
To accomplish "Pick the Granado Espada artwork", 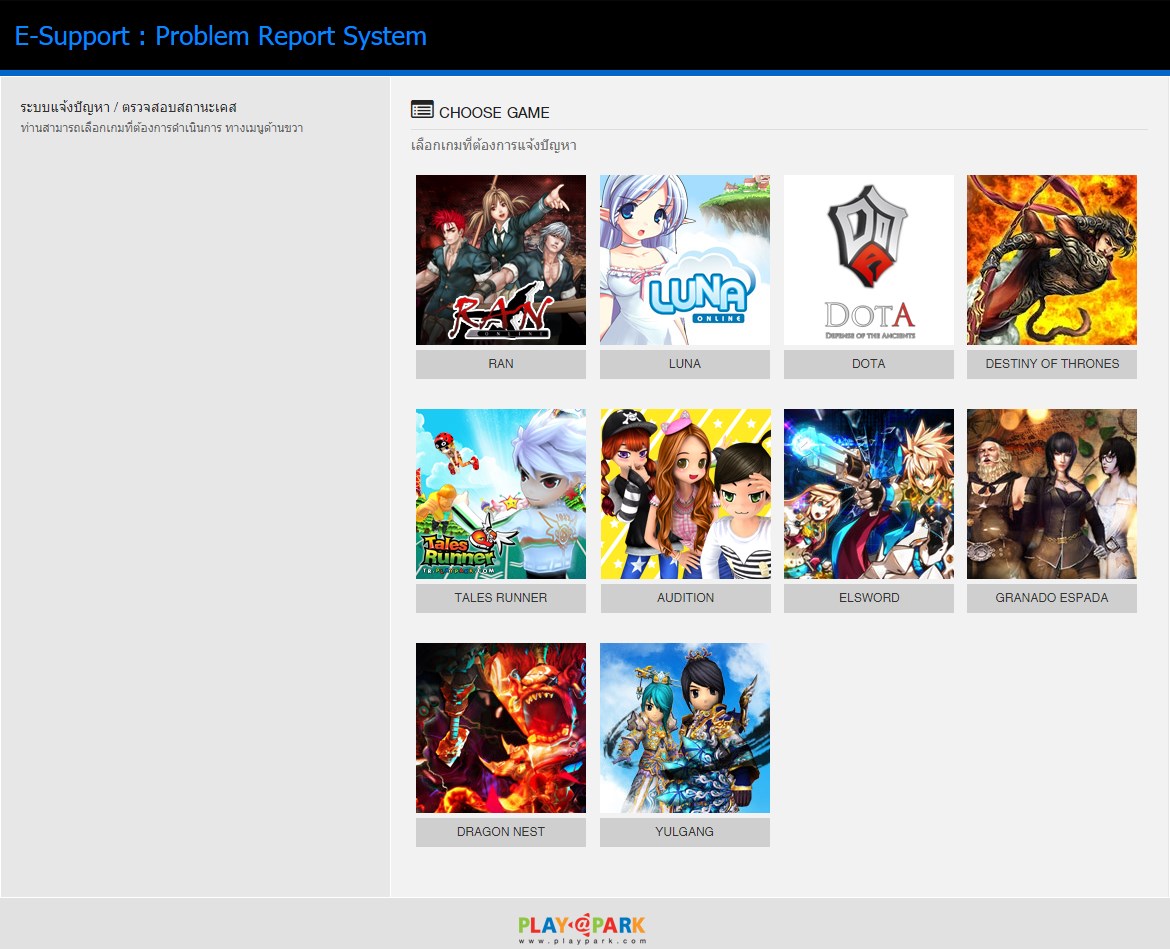I will point(1052,494).
